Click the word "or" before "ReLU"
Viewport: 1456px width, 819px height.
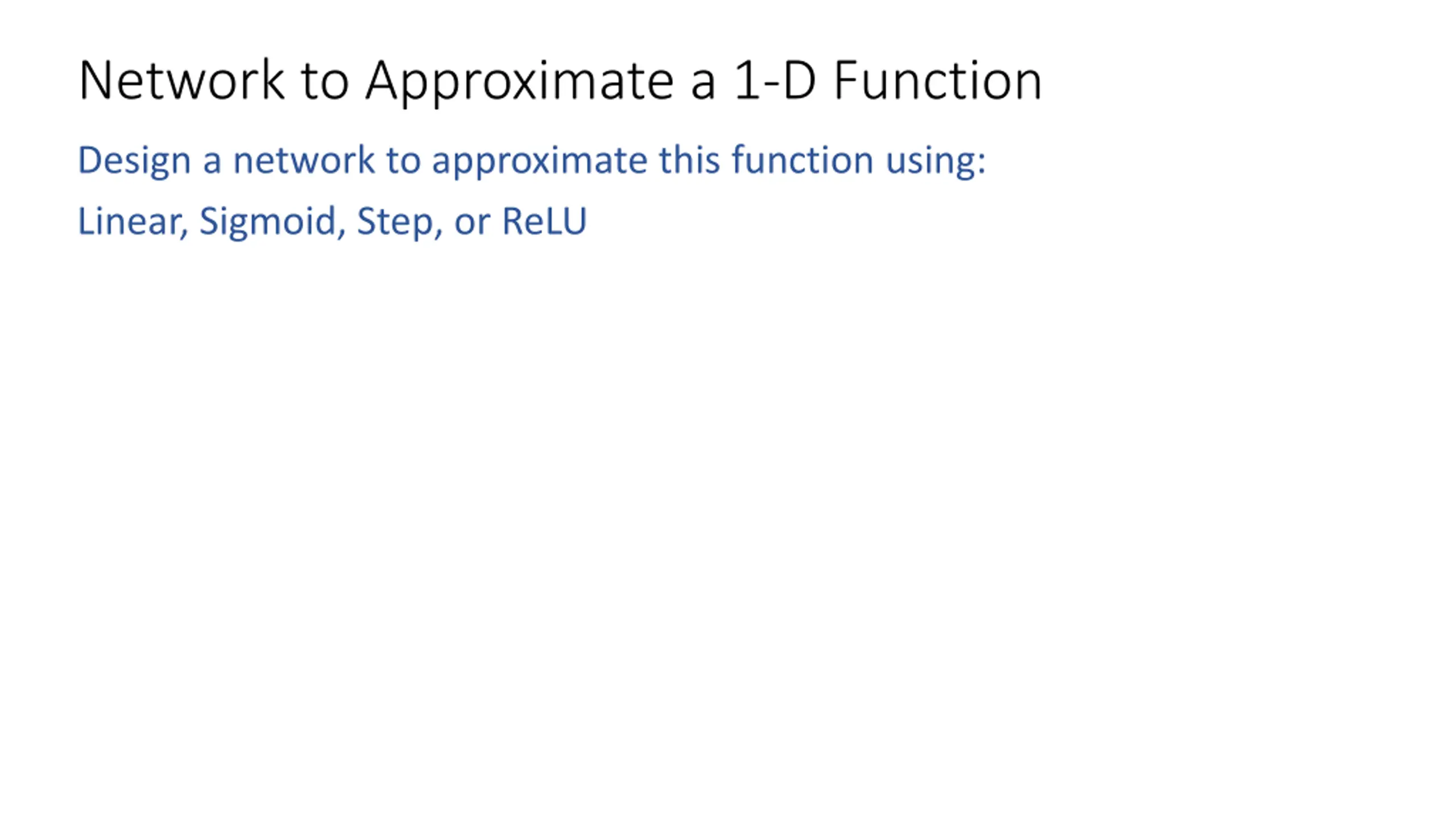[472, 222]
